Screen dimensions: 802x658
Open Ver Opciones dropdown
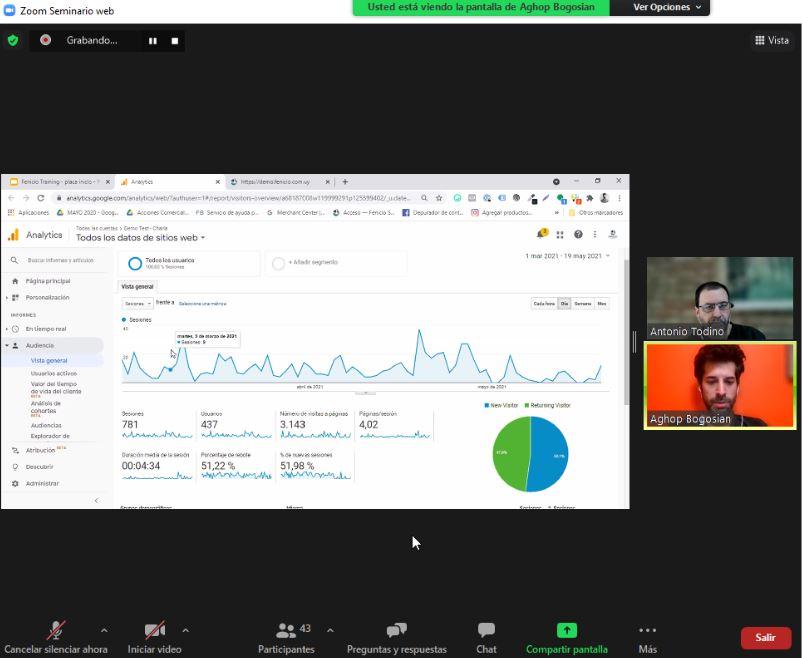(x=667, y=8)
